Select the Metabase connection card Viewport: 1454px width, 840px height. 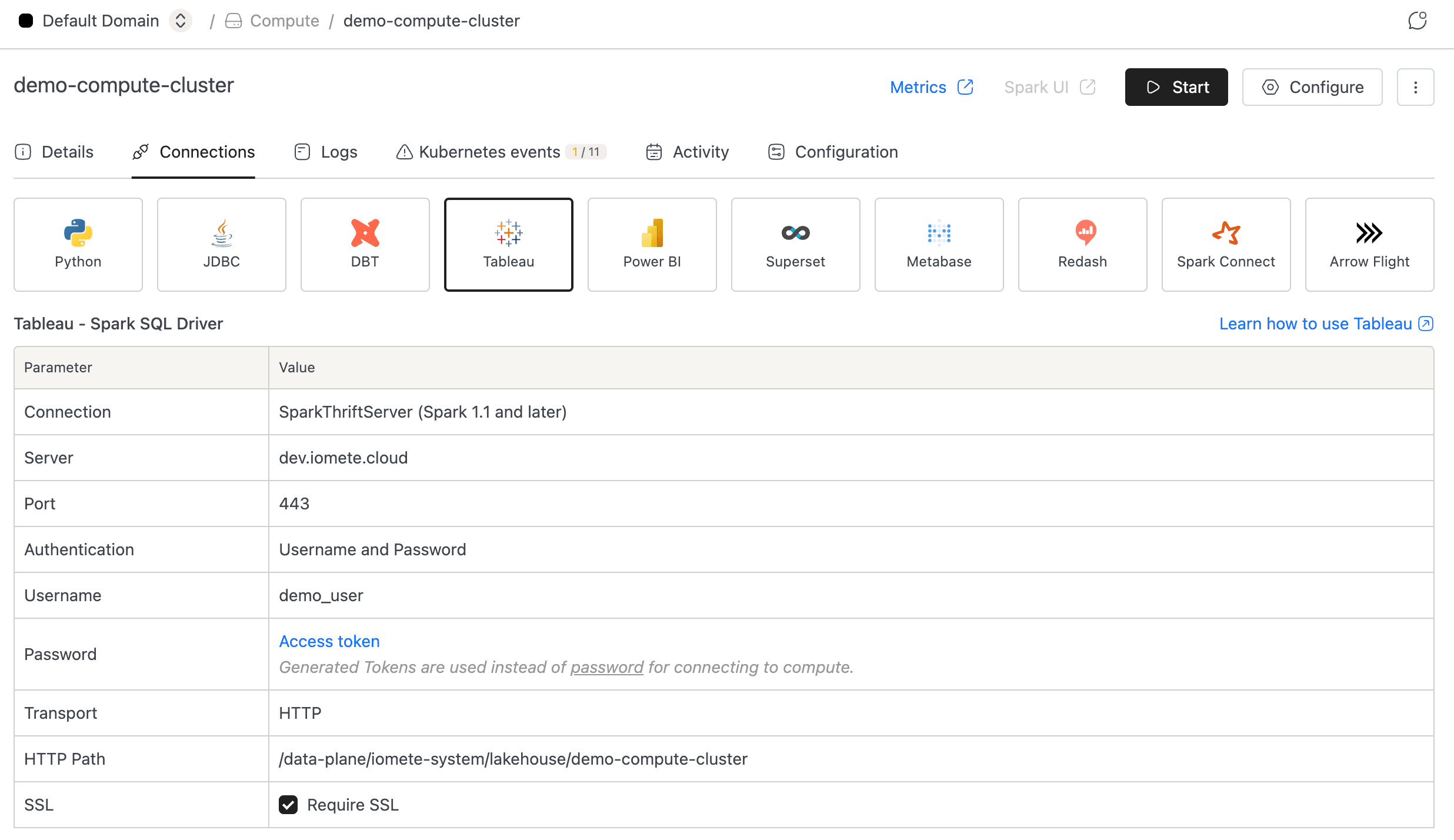point(939,245)
